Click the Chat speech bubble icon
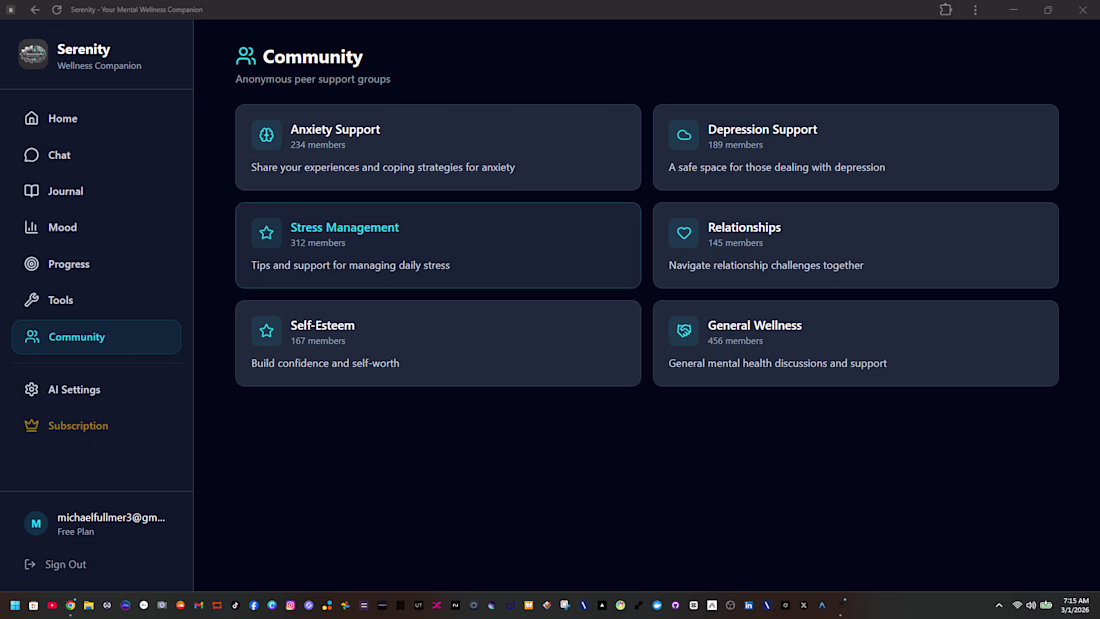The width and height of the screenshot is (1100, 619). tap(32, 155)
